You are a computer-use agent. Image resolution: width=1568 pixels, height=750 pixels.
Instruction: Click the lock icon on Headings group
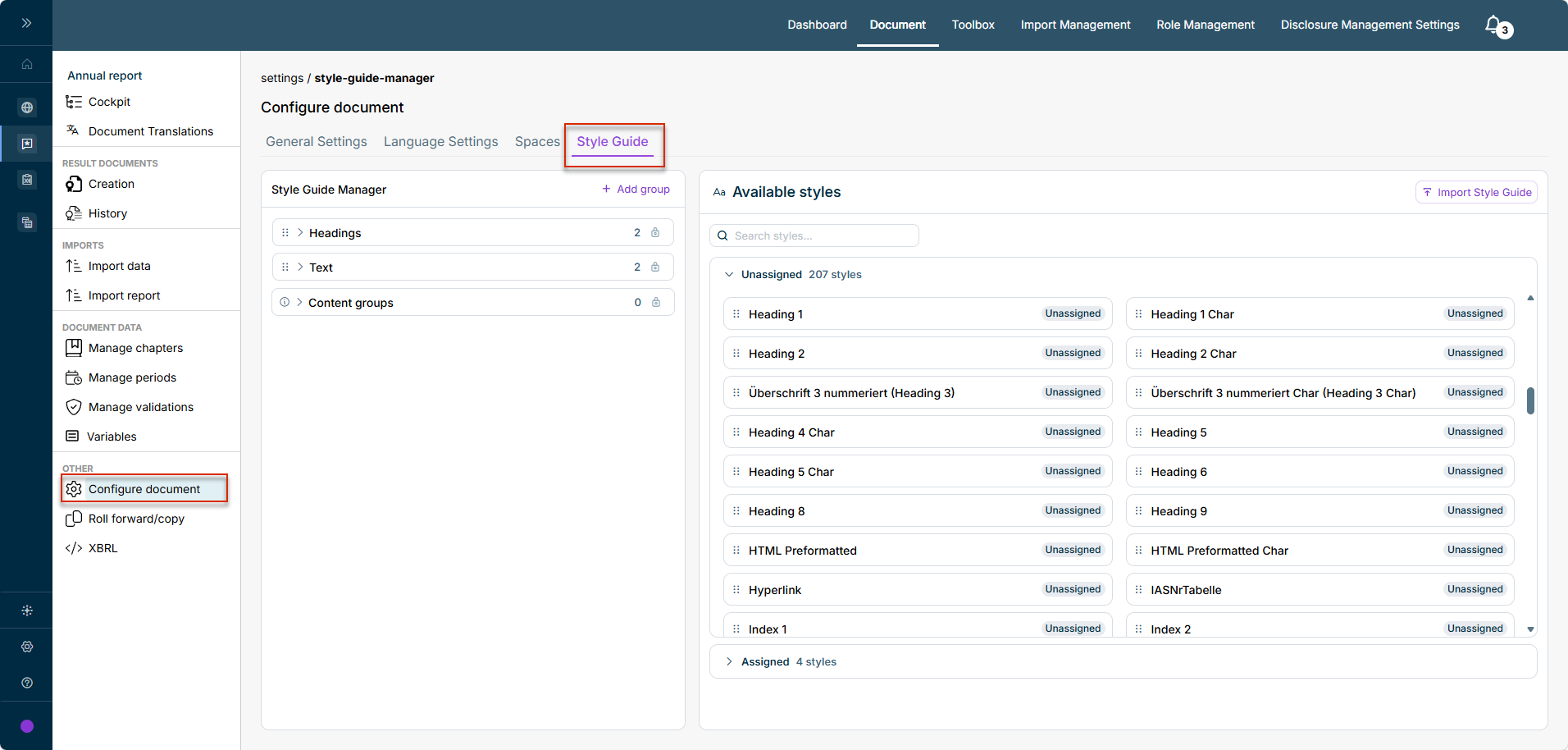tap(655, 233)
